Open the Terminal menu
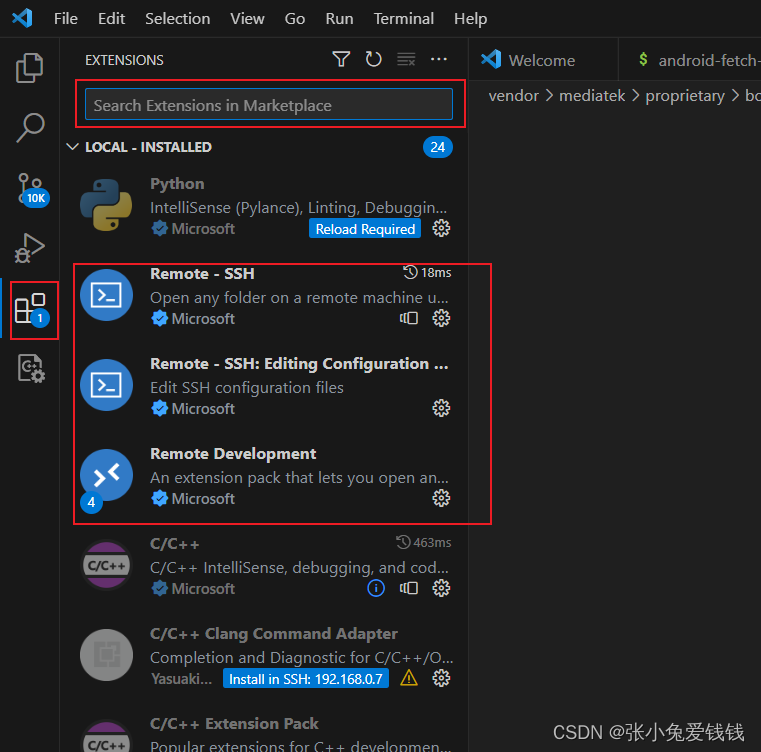Image resolution: width=761 pixels, height=752 pixels. 404,18
